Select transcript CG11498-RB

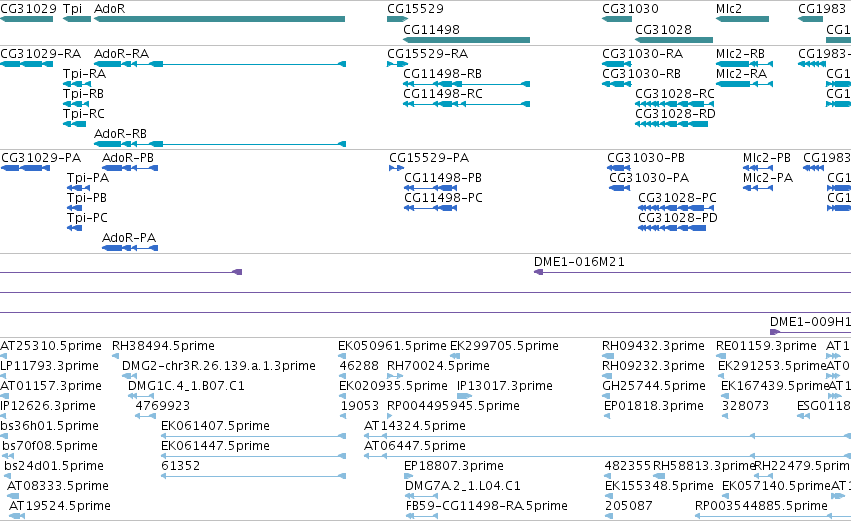(466, 84)
